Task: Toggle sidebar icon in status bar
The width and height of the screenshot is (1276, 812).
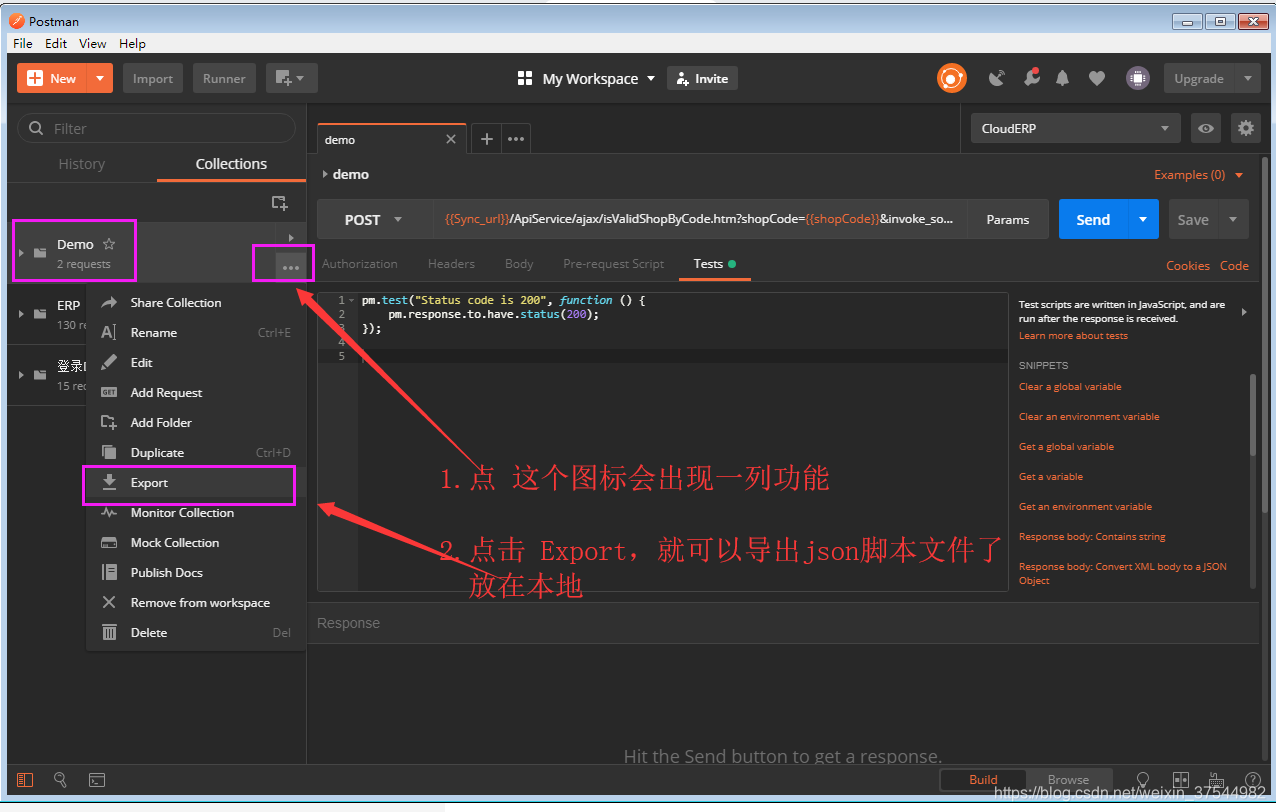Action: click(x=26, y=780)
